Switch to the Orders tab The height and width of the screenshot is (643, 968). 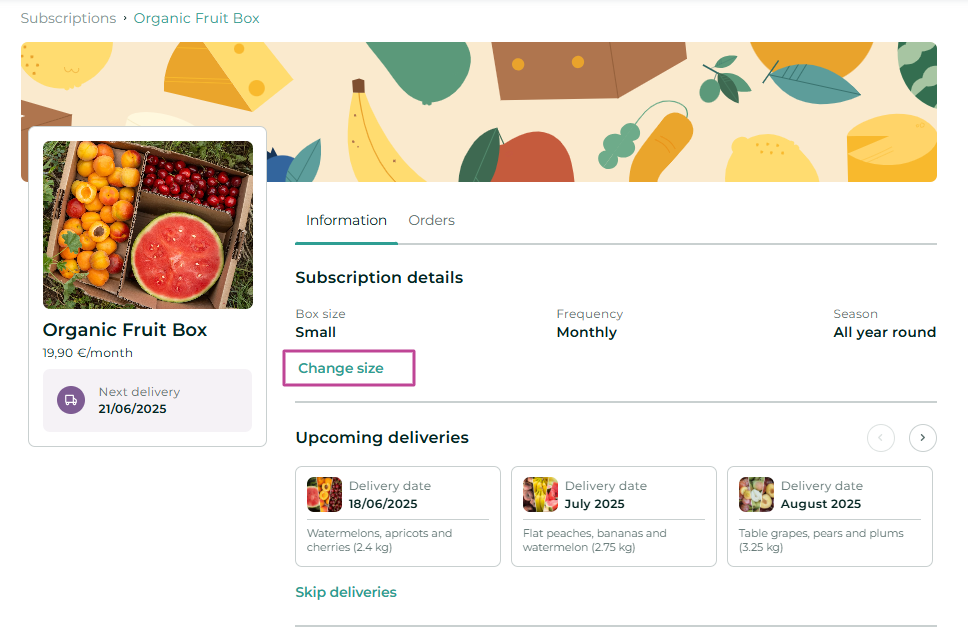(432, 220)
